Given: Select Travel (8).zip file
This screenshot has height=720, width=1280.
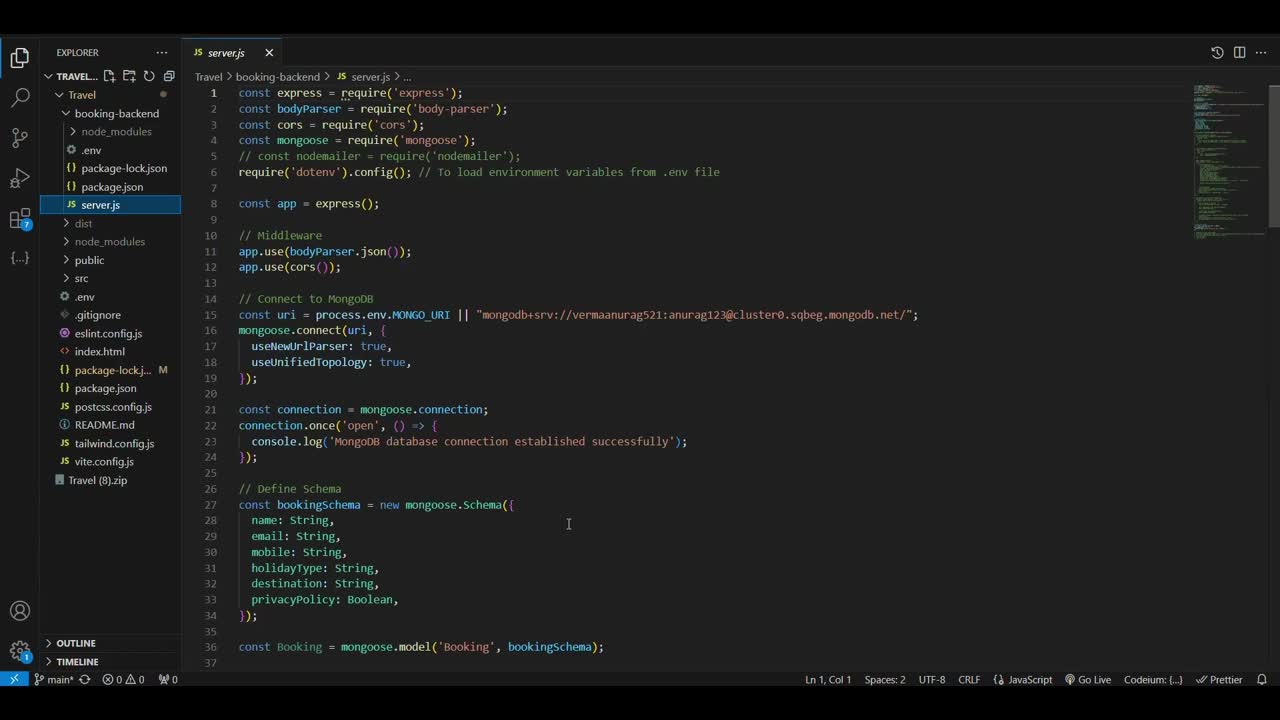Looking at the screenshot, I should point(97,480).
